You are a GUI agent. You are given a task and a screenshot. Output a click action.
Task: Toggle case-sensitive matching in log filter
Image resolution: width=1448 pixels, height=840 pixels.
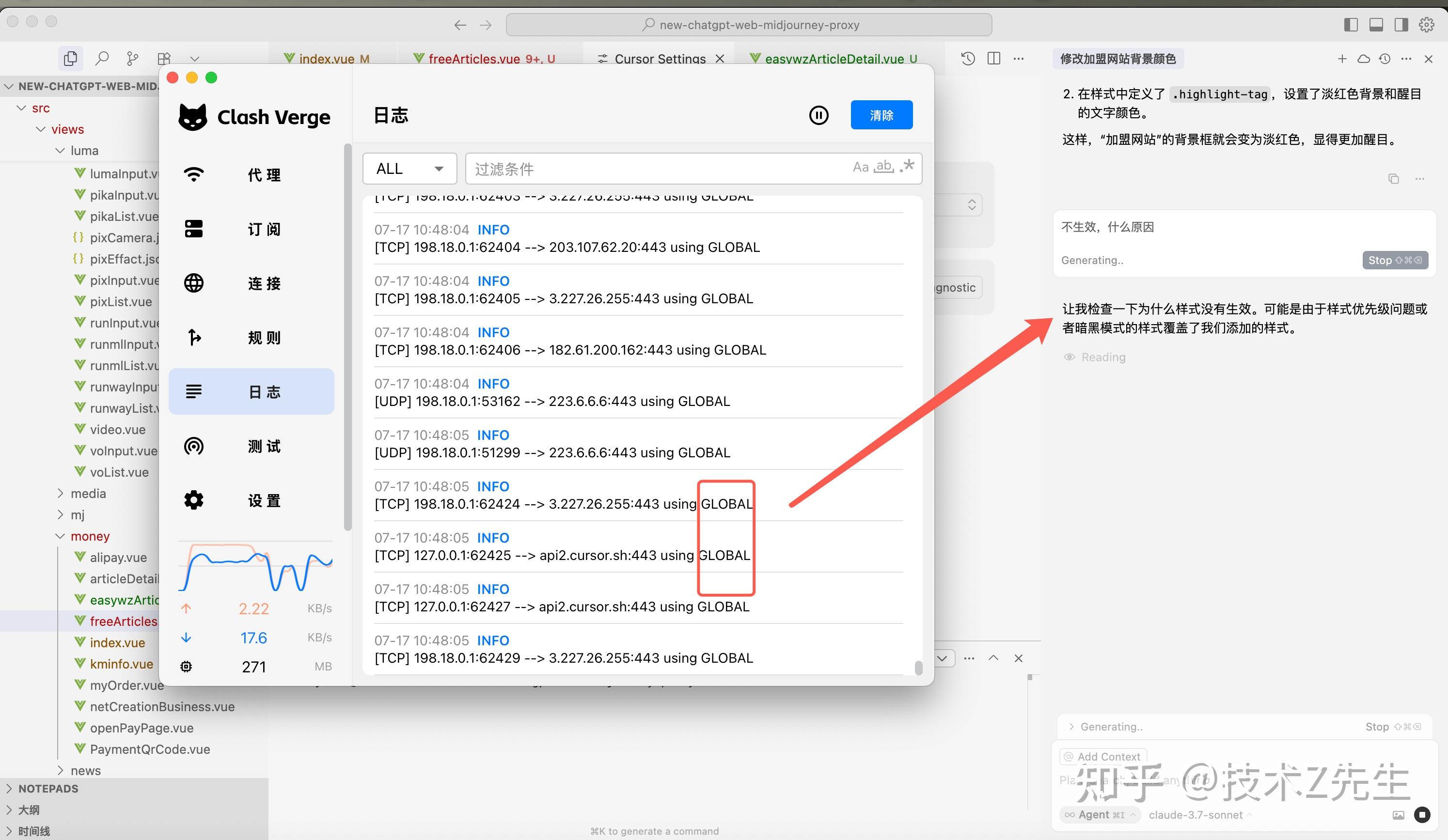[x=860, y=167]
